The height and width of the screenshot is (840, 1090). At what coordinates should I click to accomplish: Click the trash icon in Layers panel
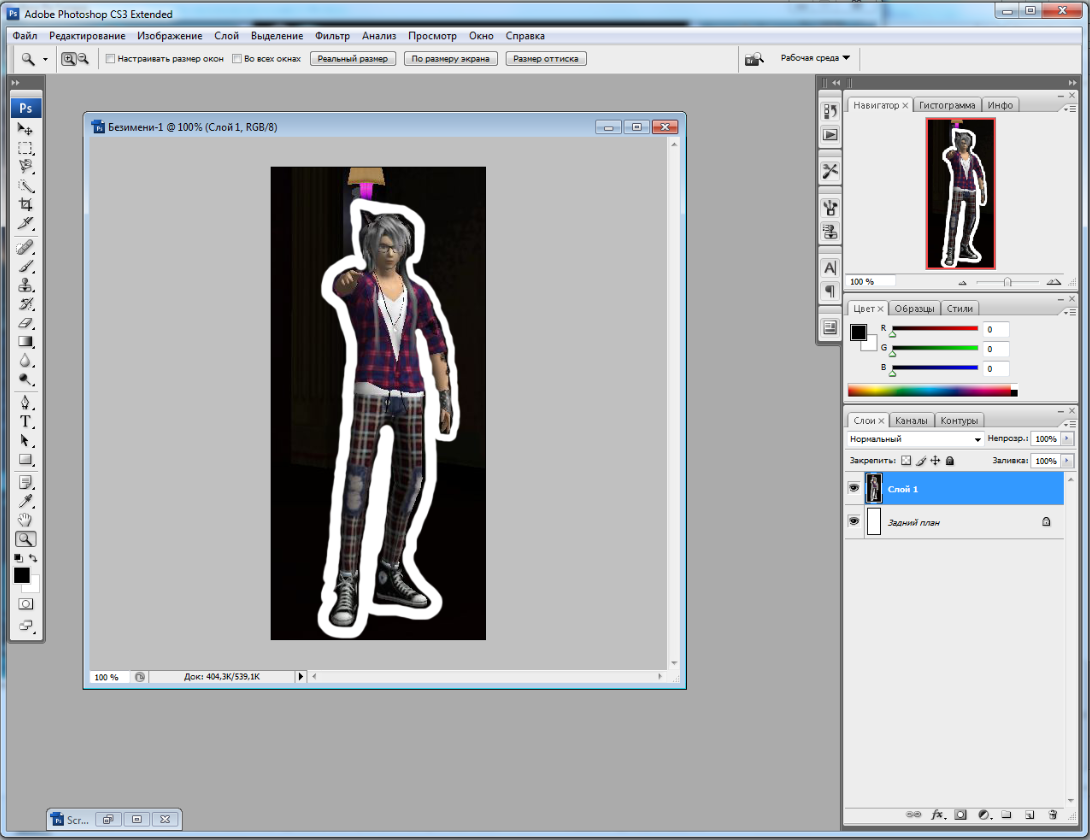[1054, 815]
